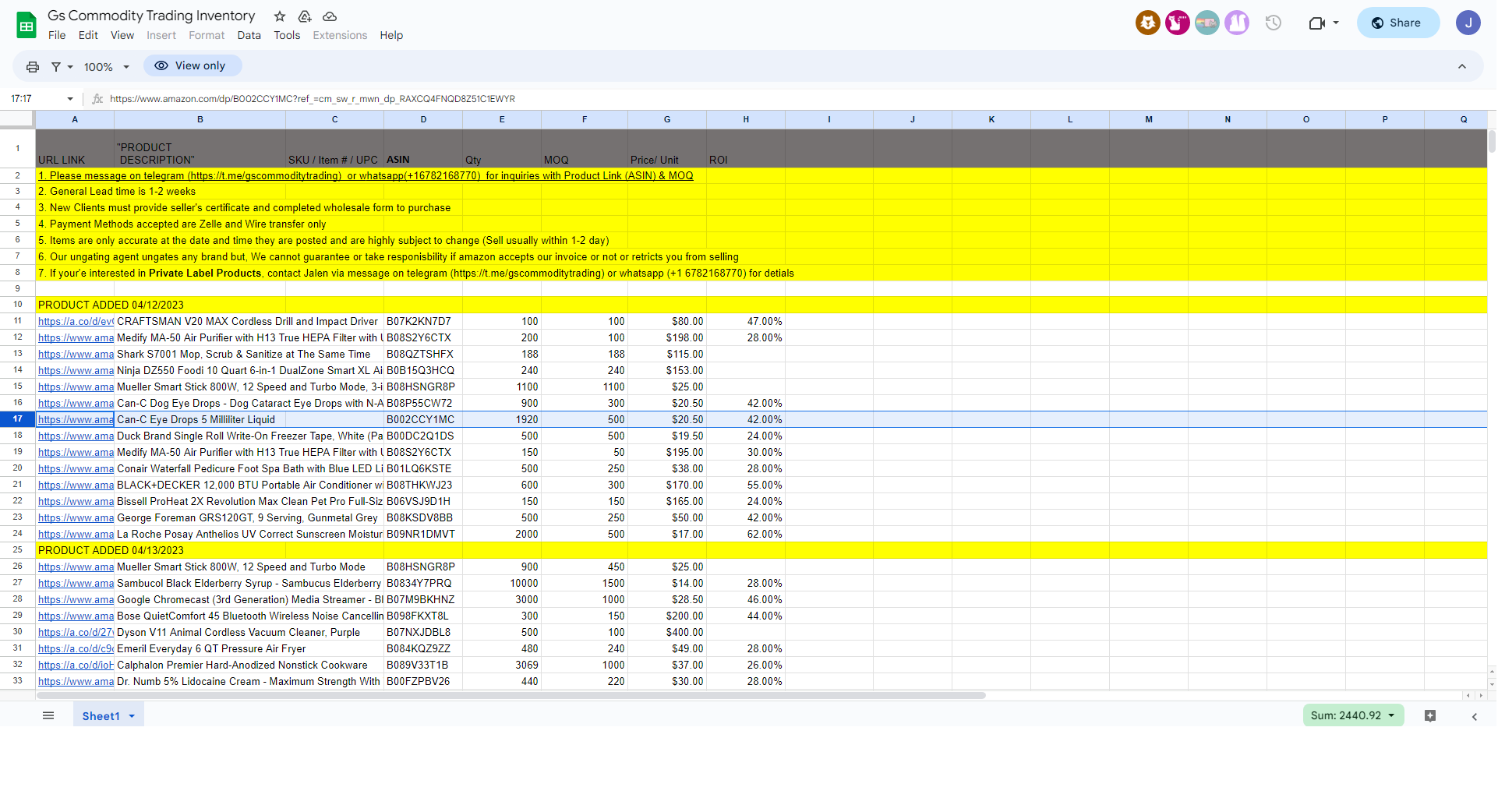The width and height of the screenshot is (1498, 812).
Task: Click the Bissell ProHeat 2X description cell
Action: [249, 501]
